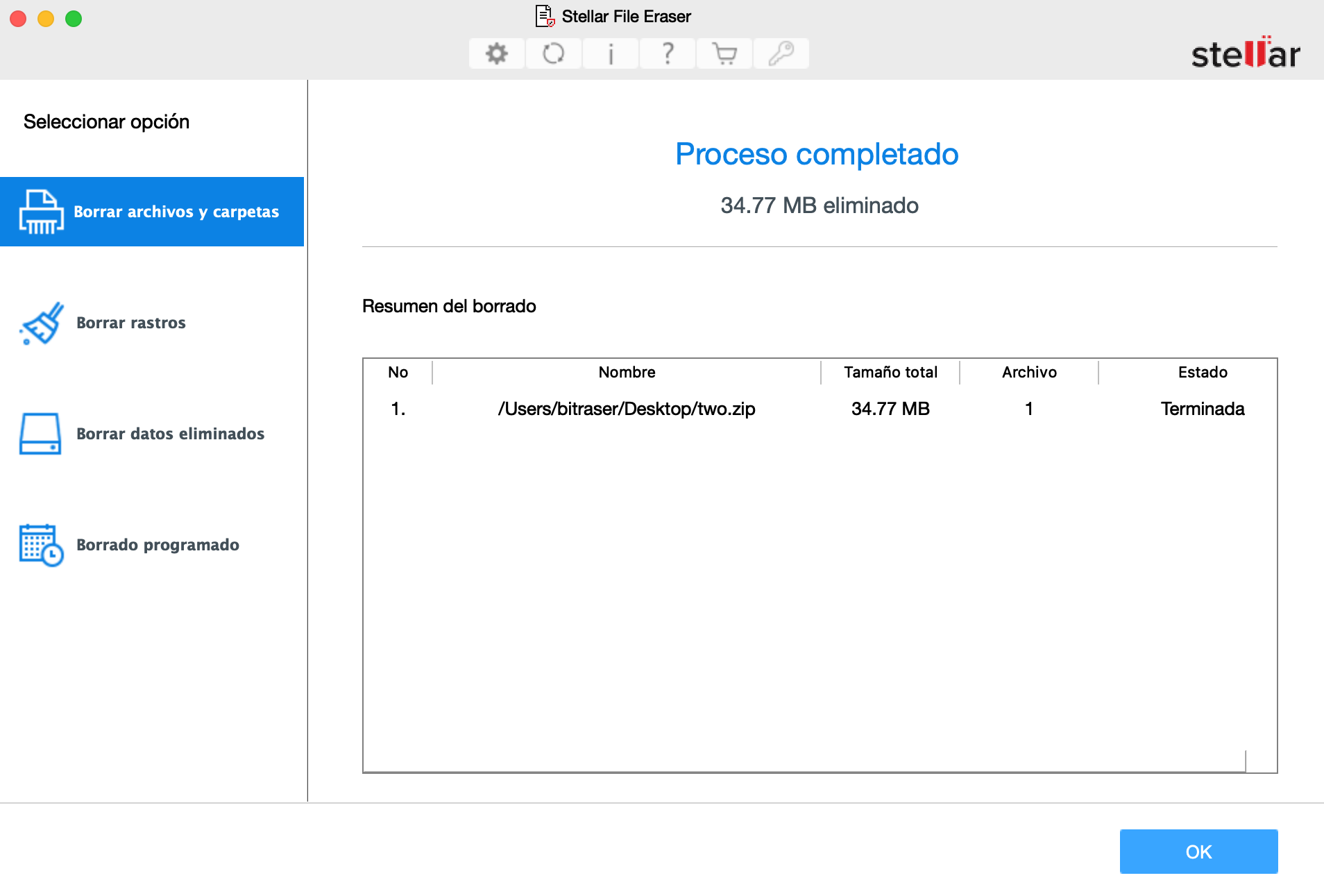Close the window with red button
Image resolution: width=1324 pixels, height=896 pixels.
(18, 19)
